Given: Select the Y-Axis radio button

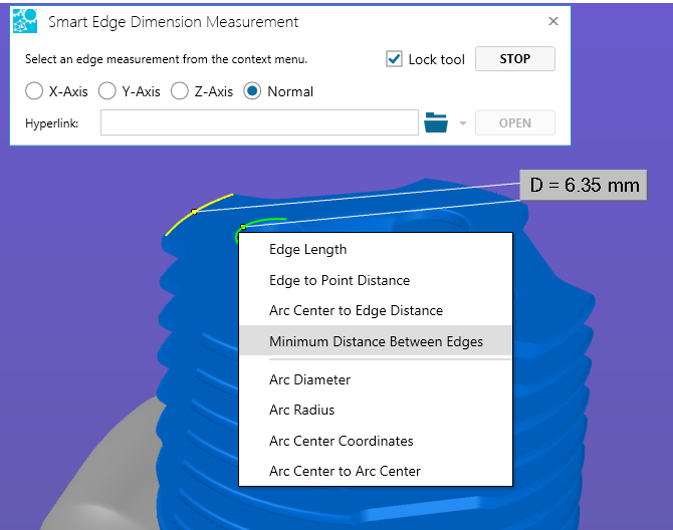Looking at the screenshot, I should pos(107,91).
